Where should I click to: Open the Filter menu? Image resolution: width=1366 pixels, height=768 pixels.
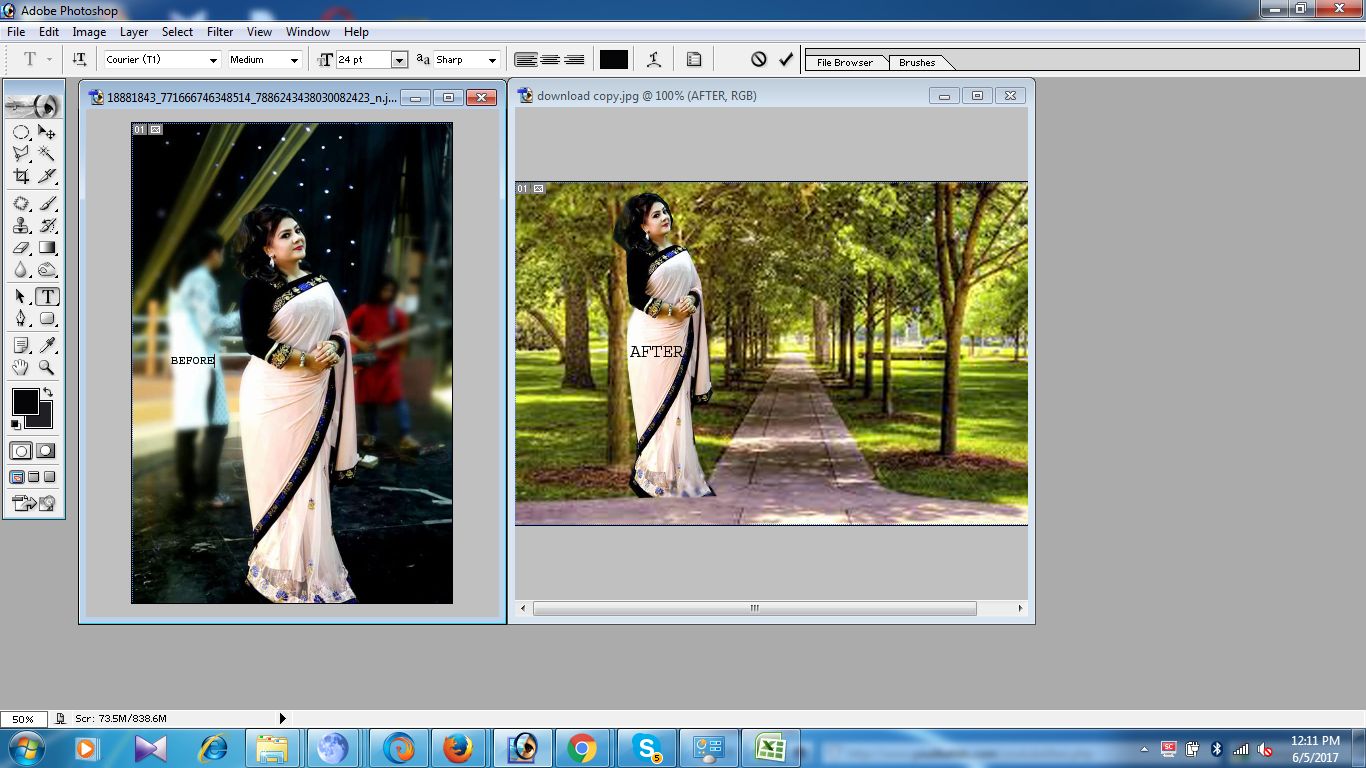tap(219, 31)
